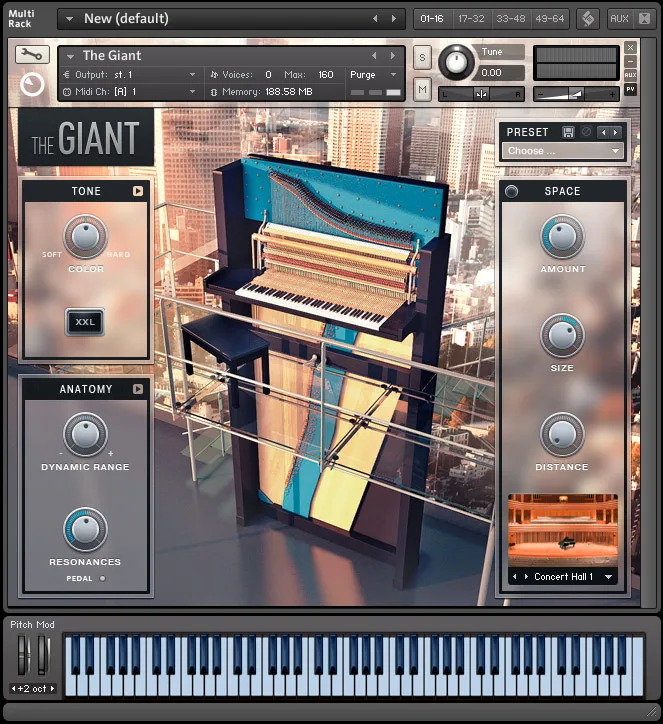Open the multi rack menu dropdown arrow
The image size is (663, 724).
(x=69, y=19)
